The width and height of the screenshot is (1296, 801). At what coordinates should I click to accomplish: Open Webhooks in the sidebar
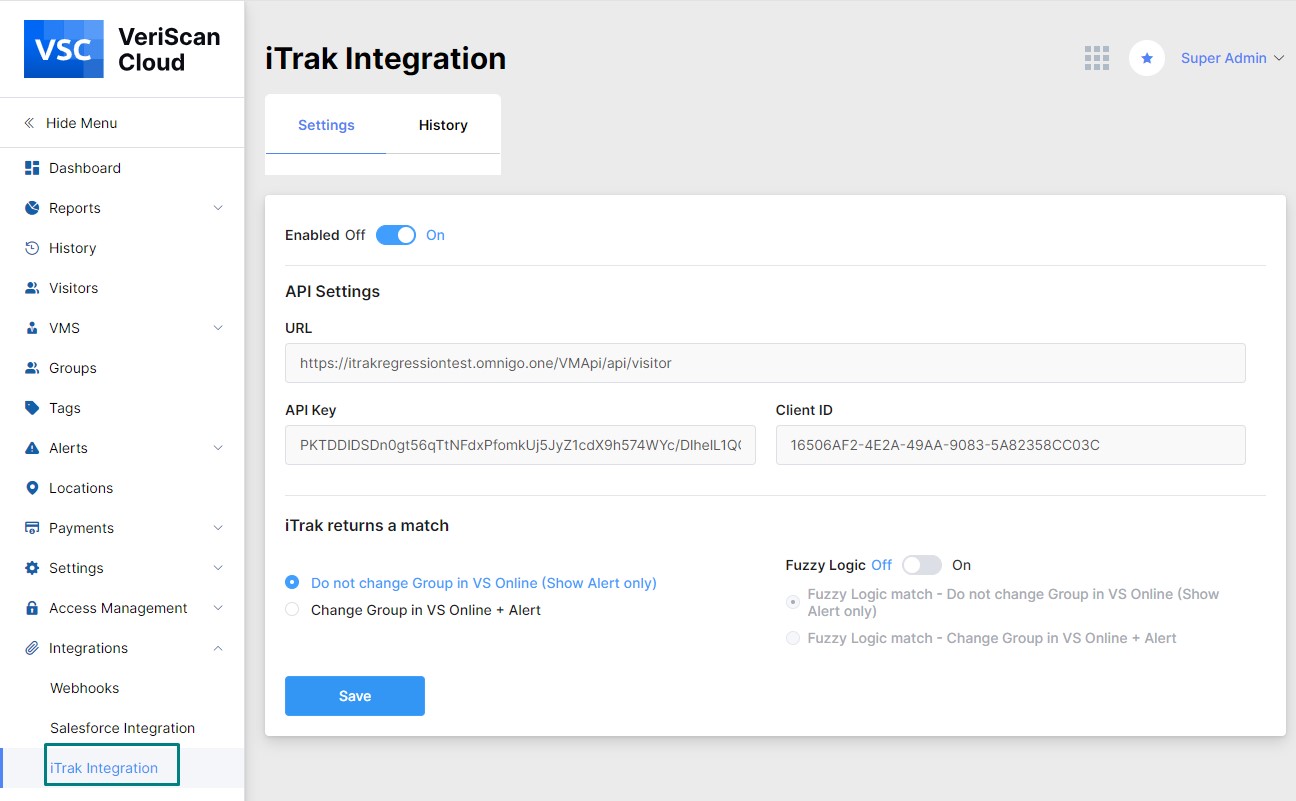click(x=85, y=688)
